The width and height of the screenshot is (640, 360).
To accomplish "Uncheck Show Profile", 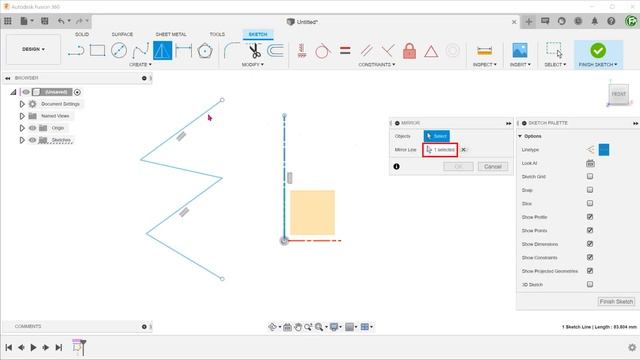I will [x=590, y=217].
